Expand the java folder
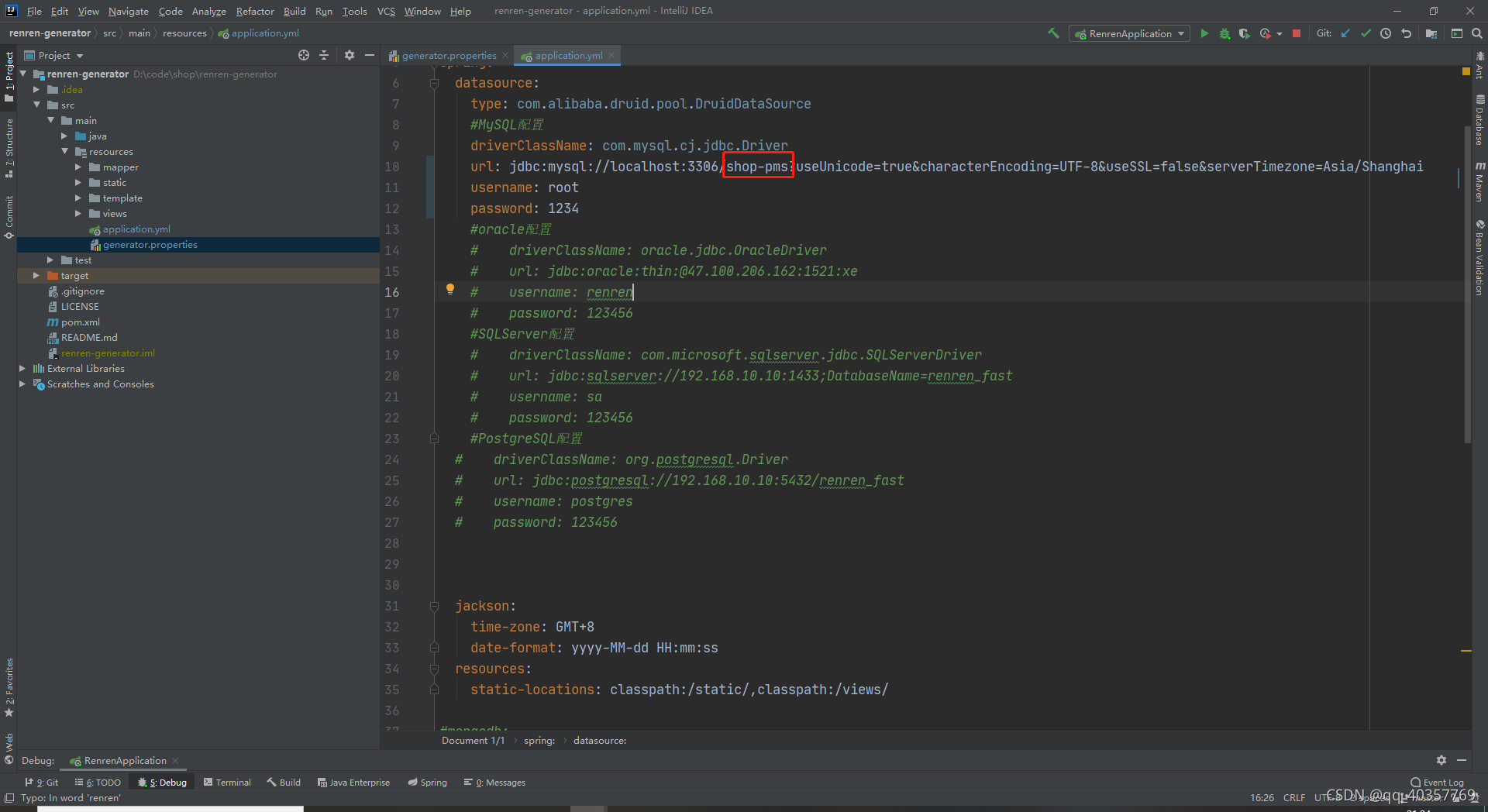The width and height of the screenshot is (1488, 812). point(64,136)
